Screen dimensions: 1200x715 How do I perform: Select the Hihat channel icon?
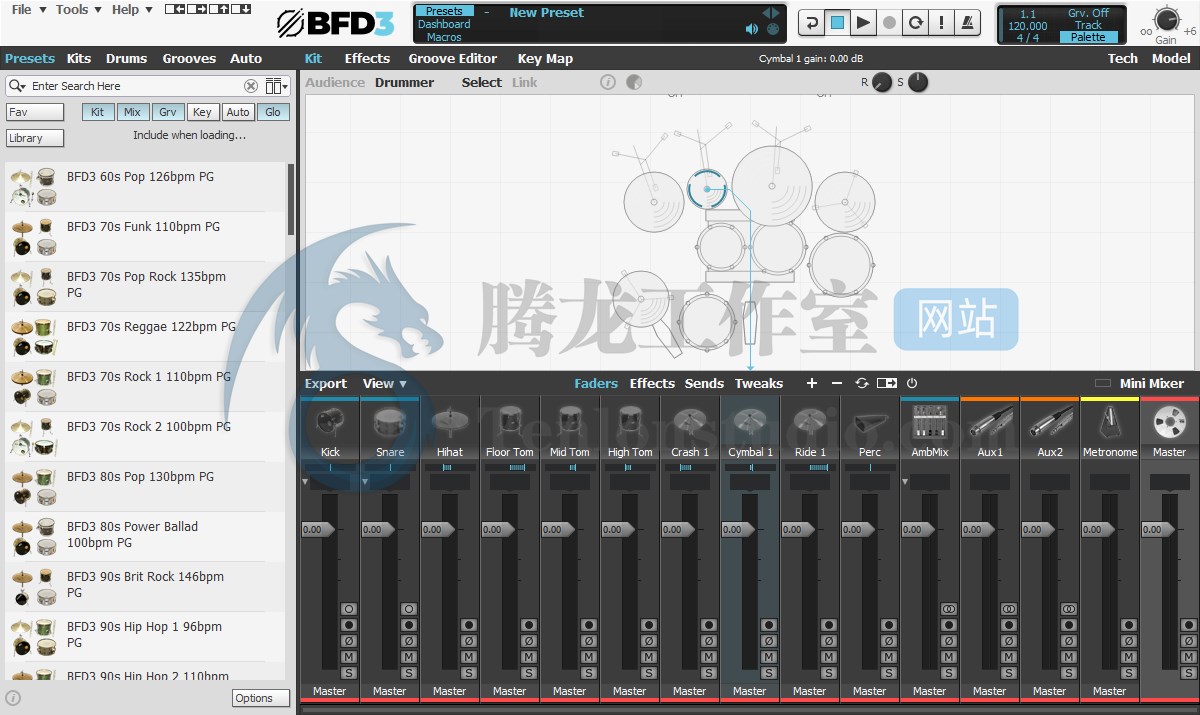coord(450,423)
